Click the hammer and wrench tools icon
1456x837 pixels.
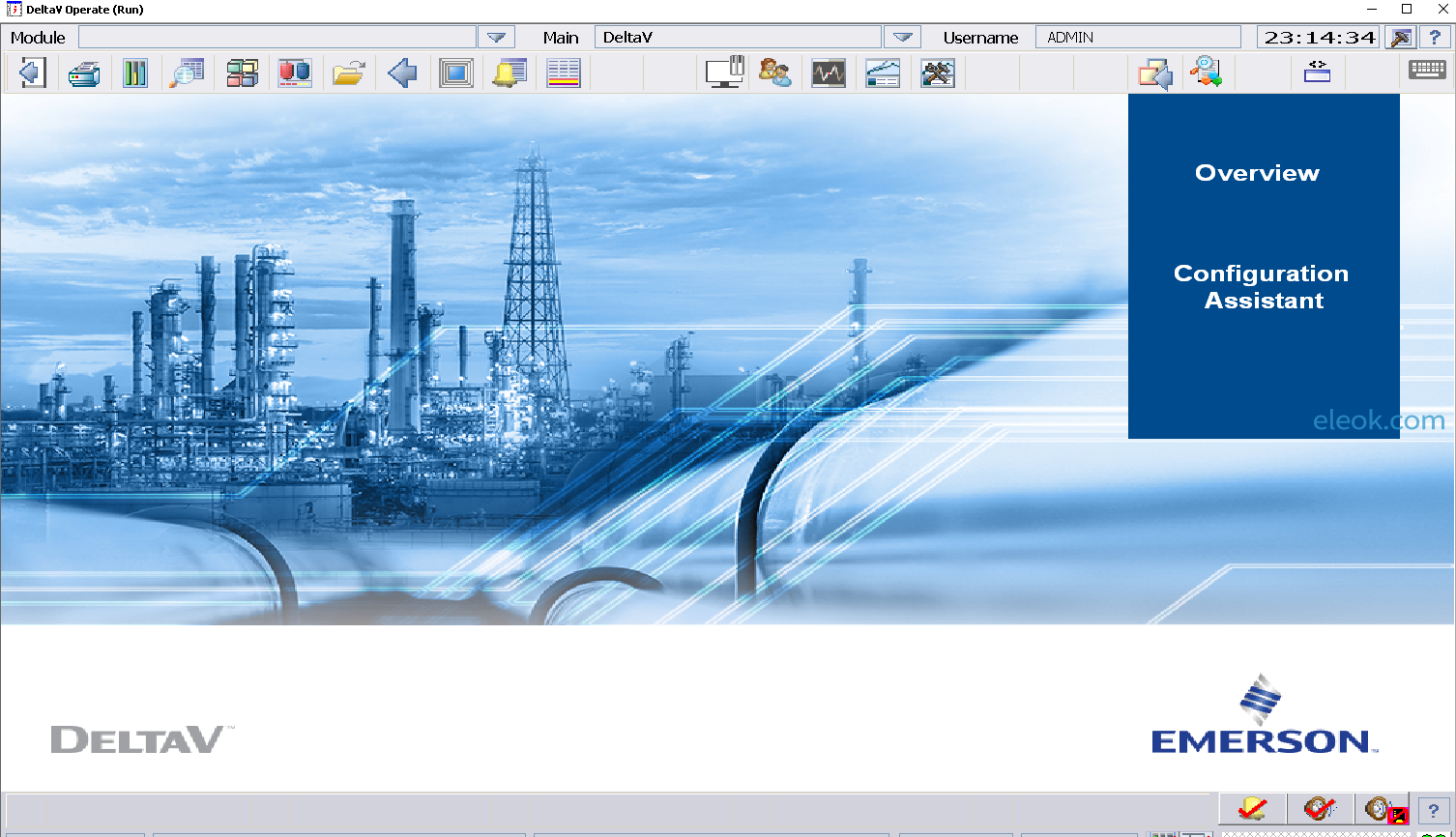[937, 72]
